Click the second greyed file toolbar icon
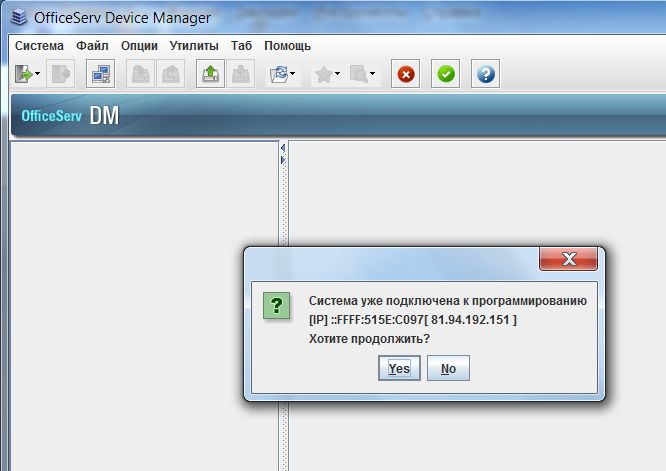 coord(170,74)
